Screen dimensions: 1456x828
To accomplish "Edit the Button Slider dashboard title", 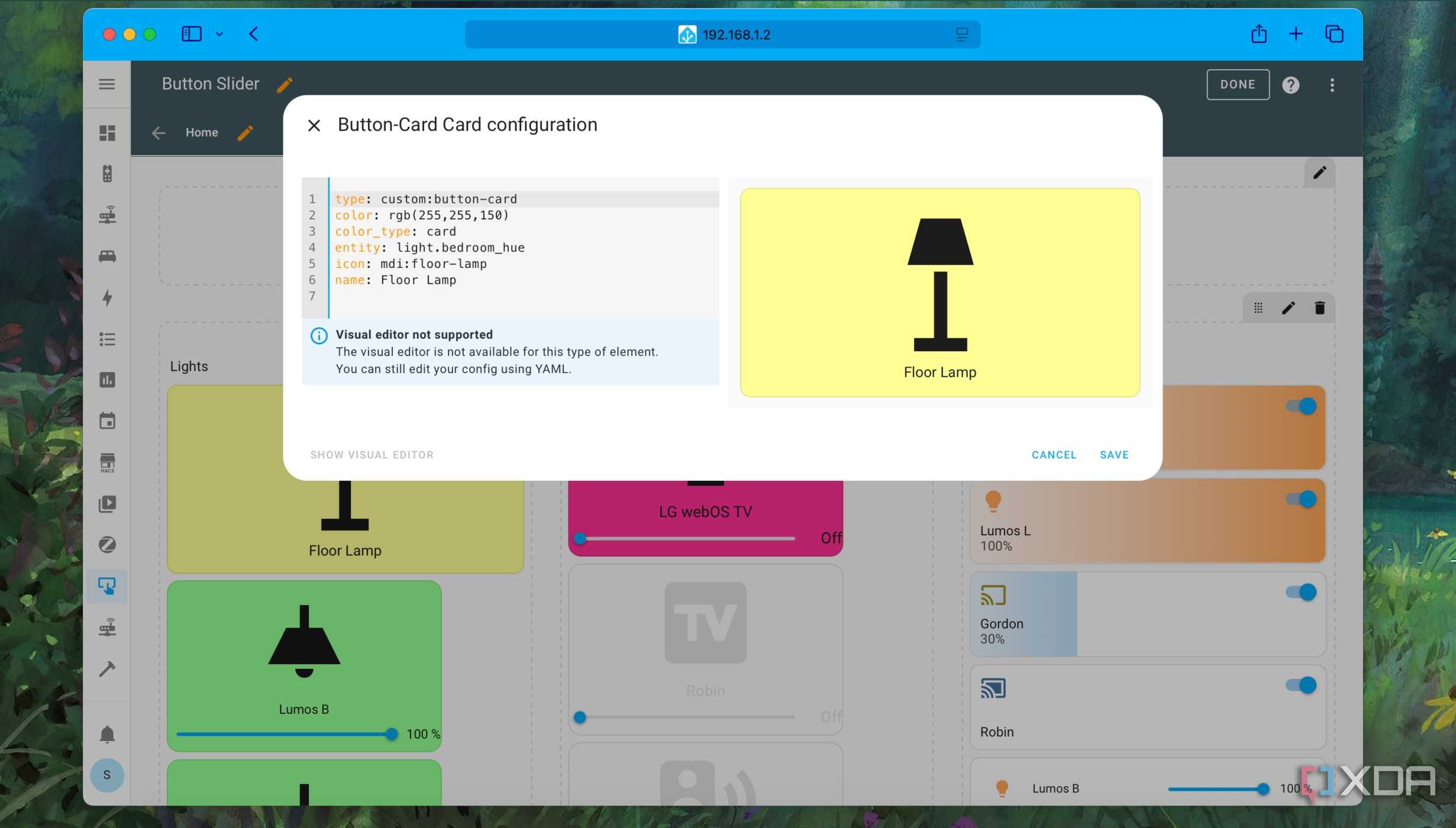I will [x=285, y=85].
